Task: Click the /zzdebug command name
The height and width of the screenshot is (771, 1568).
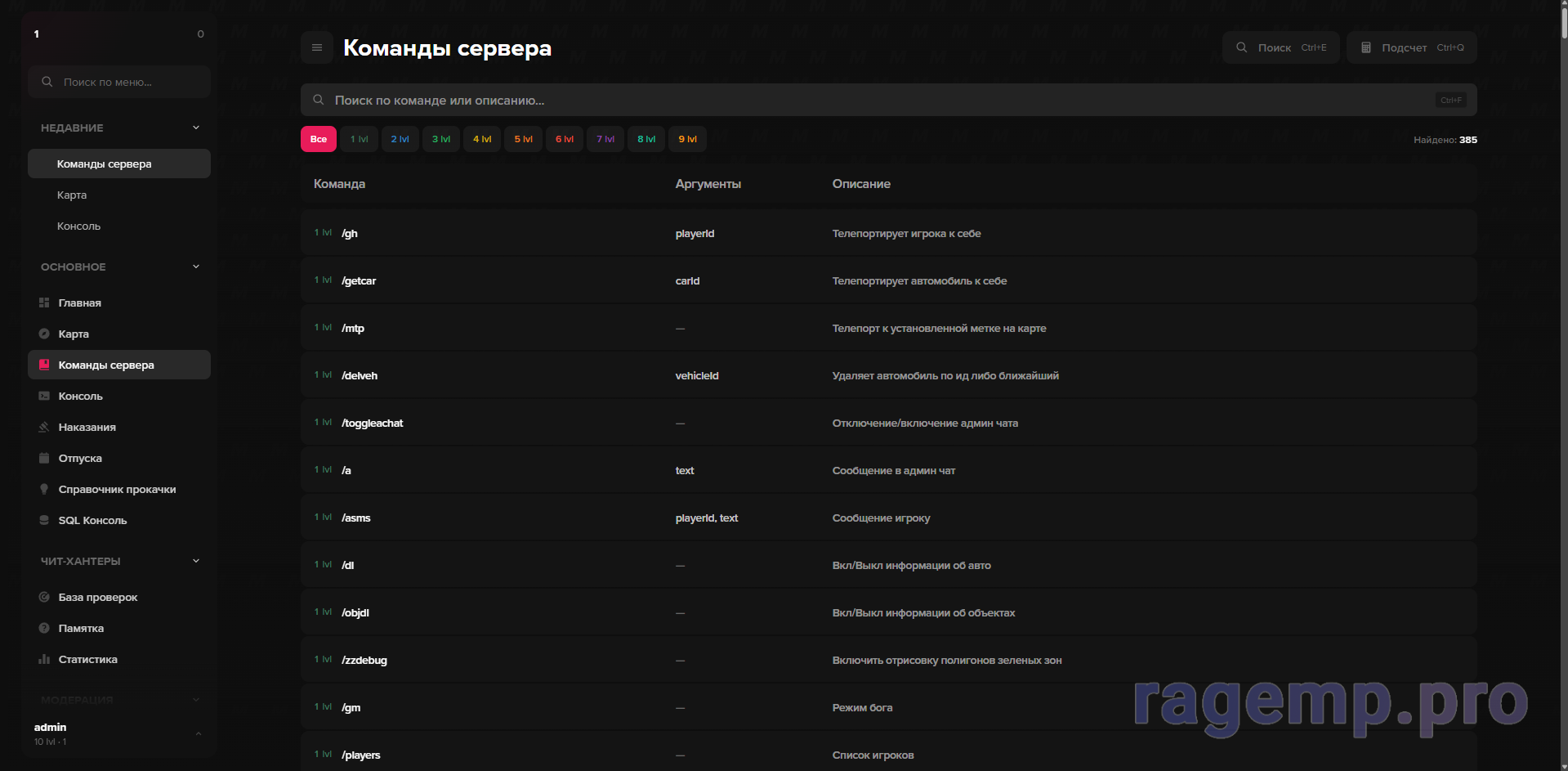Action: 364,660
